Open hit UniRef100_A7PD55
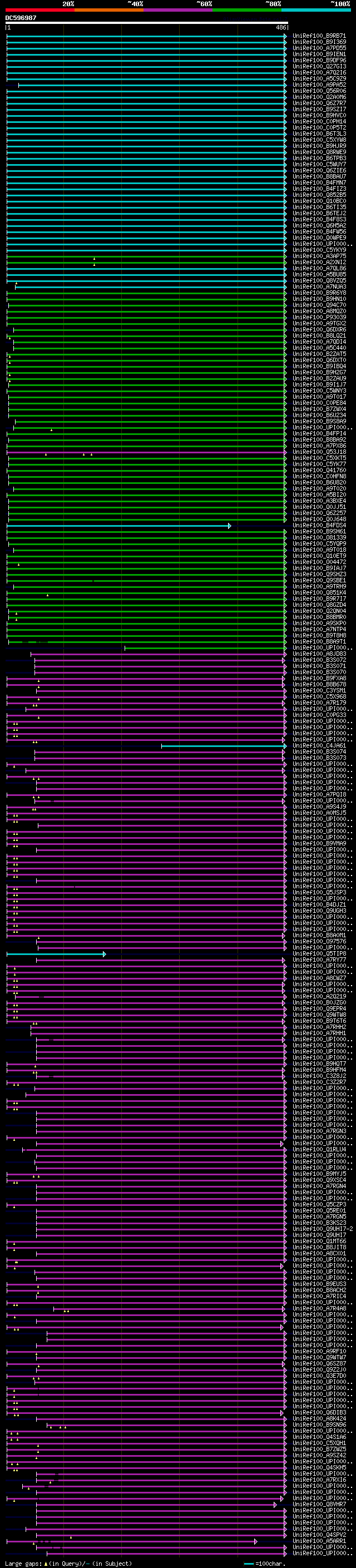The height and width of the screenshot is (1568, 356). click(319, 48)
